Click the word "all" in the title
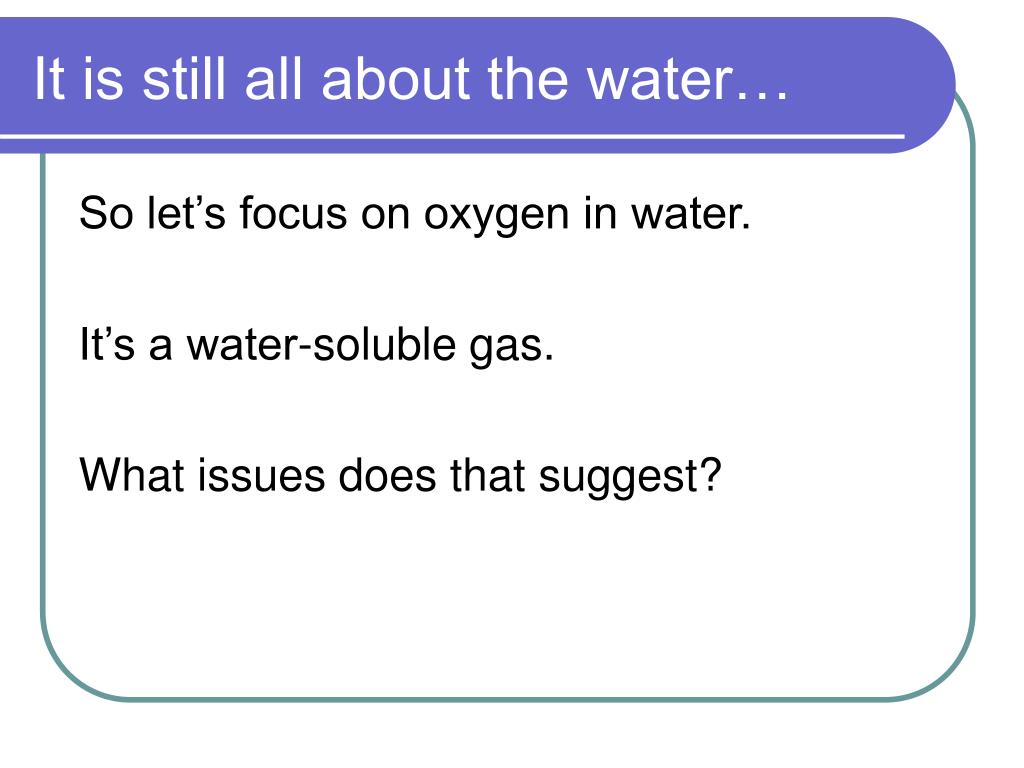The width and height of the screenshot is (1024, 768). click(x=274, y=78)
